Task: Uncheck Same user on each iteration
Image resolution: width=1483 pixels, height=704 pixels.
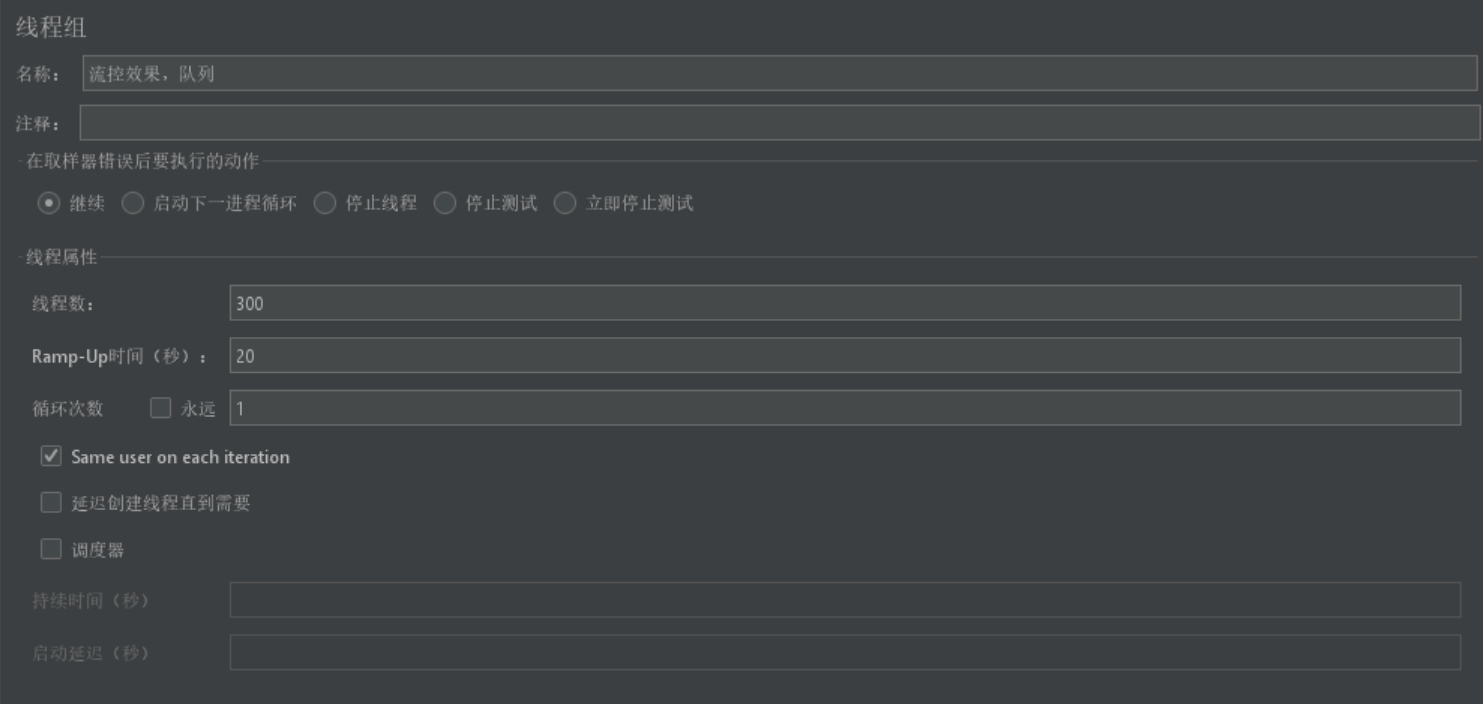Action: pyautogui.click(x=51, y=456)
